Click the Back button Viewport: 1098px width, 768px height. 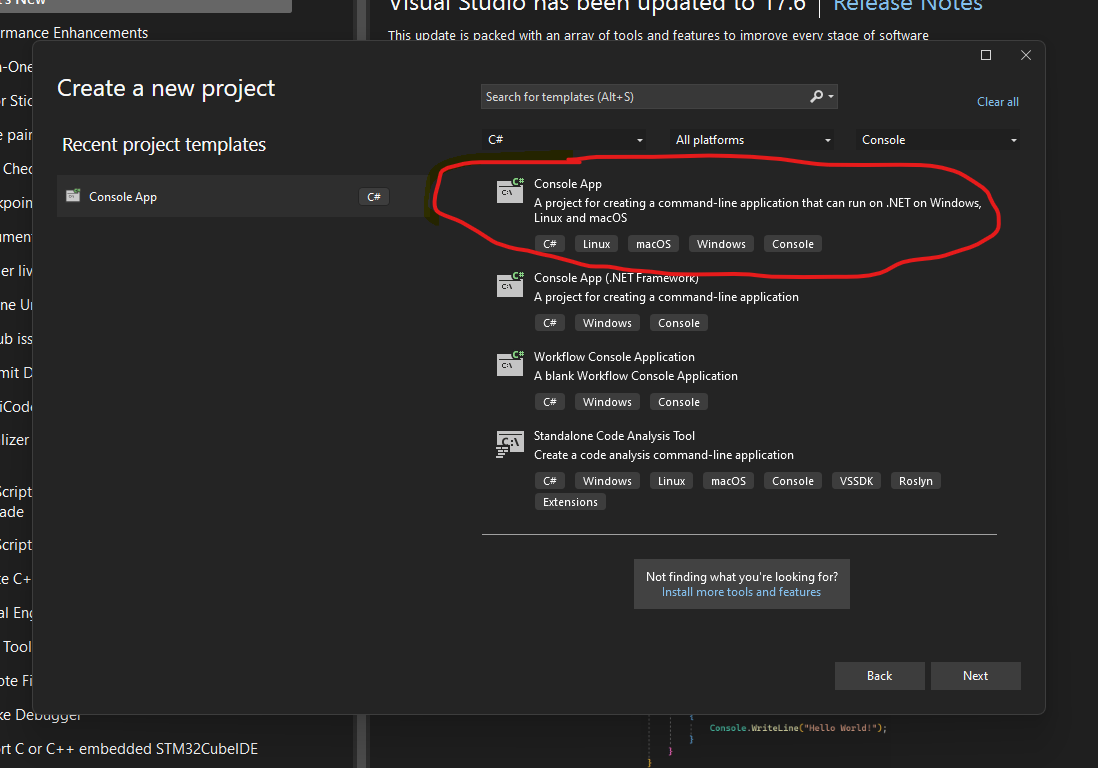880,676
